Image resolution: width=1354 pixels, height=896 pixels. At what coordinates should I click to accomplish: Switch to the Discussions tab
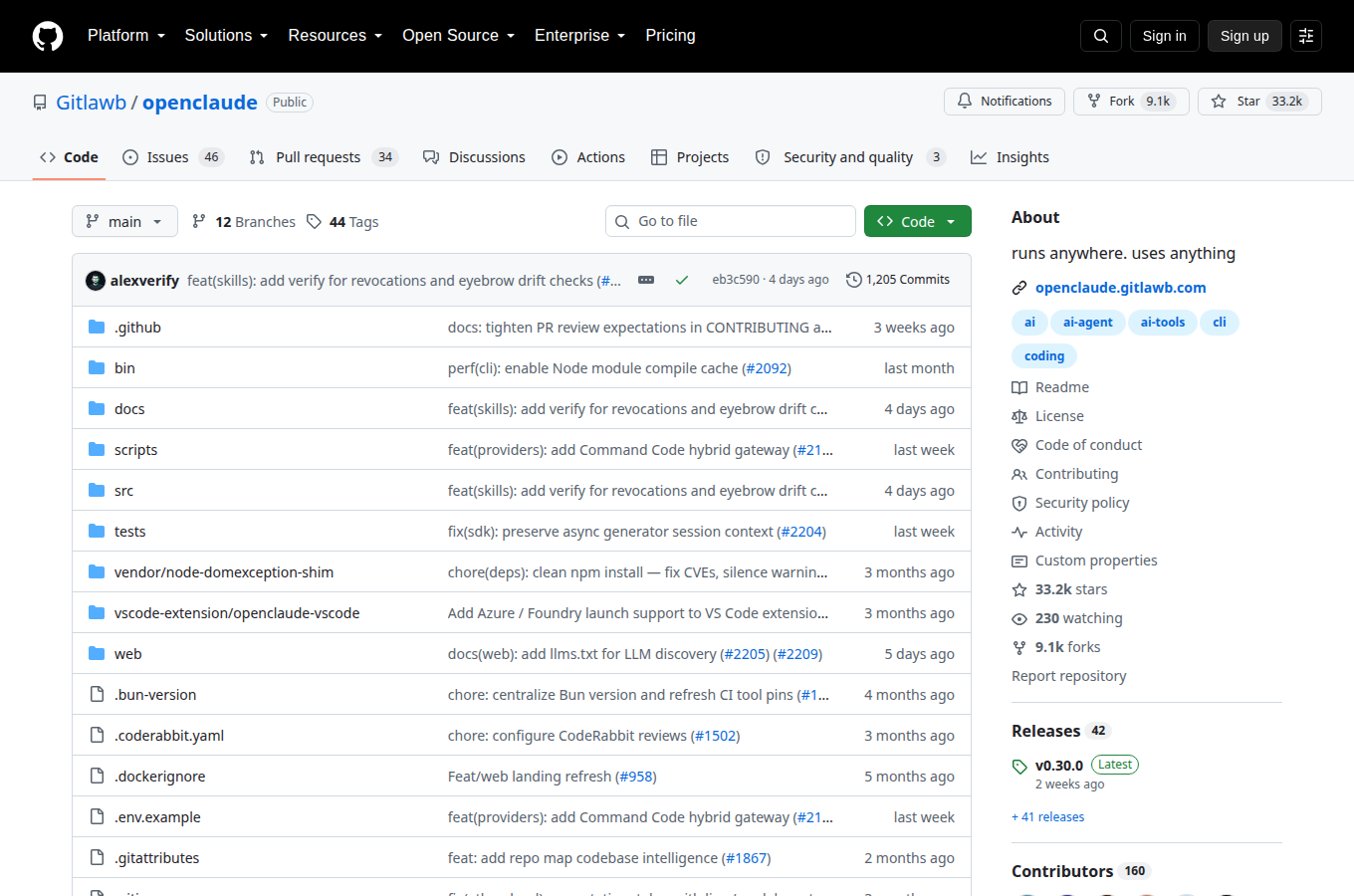(x=474, y=157)
